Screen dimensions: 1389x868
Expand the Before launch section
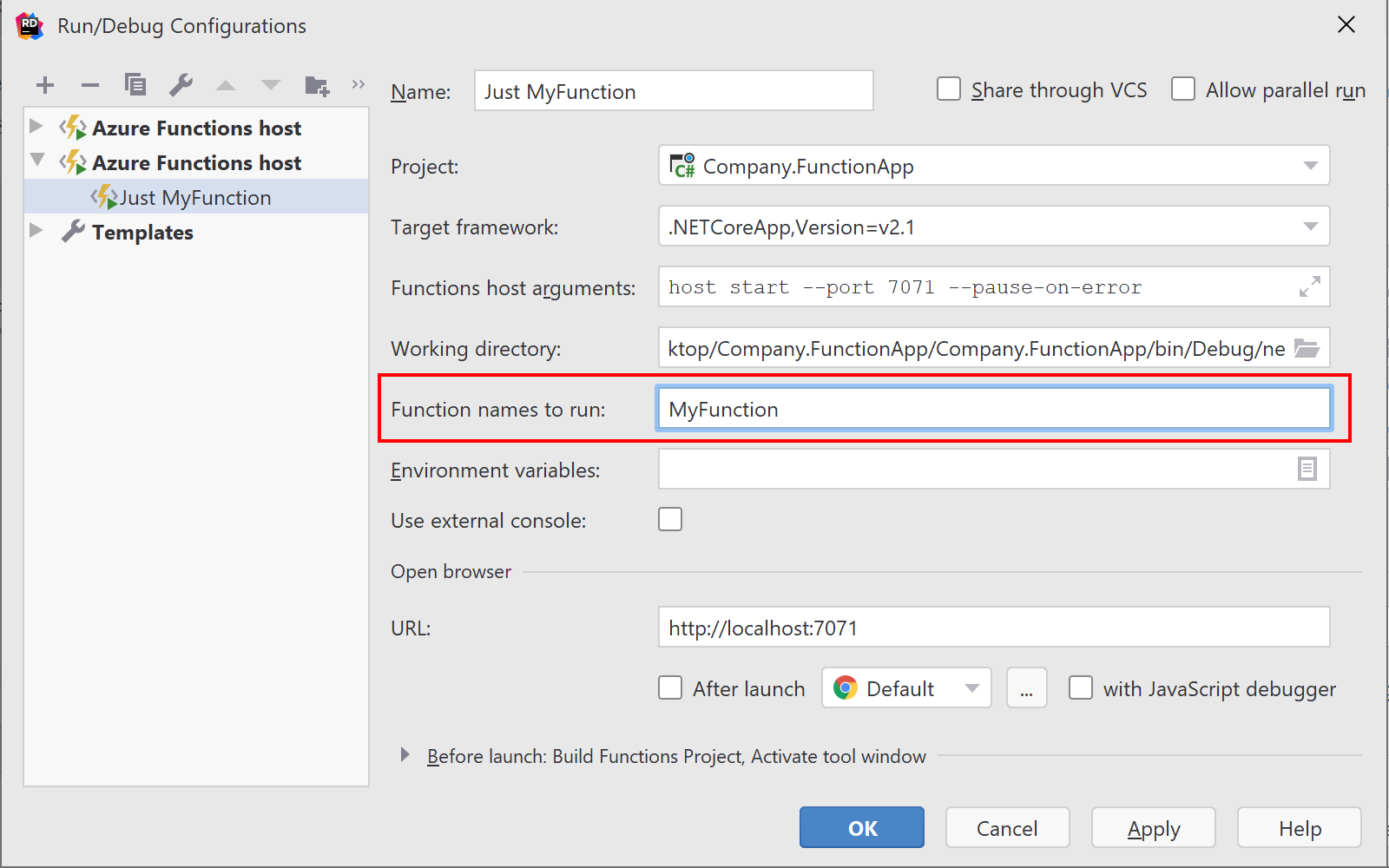click(x=405, y=754)
